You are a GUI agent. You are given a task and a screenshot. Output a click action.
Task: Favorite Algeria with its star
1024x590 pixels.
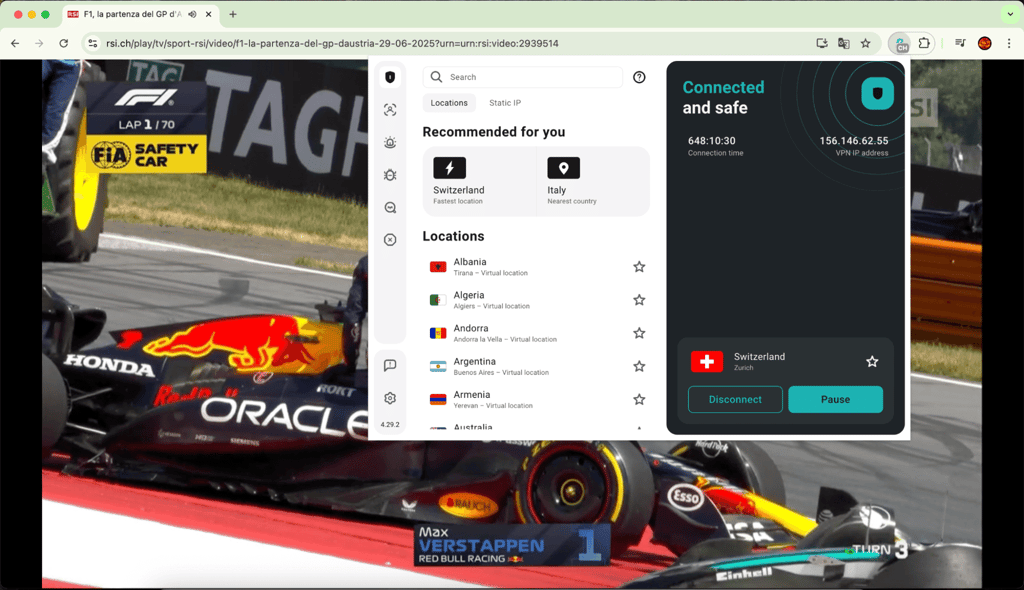(639, 300)
